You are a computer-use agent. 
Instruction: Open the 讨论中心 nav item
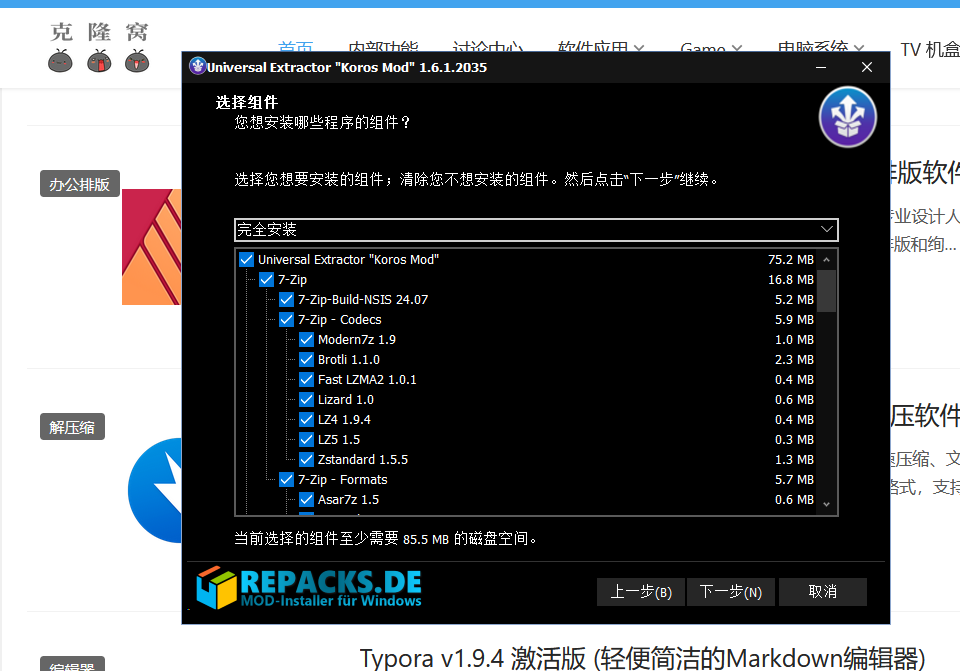(487, 47)
